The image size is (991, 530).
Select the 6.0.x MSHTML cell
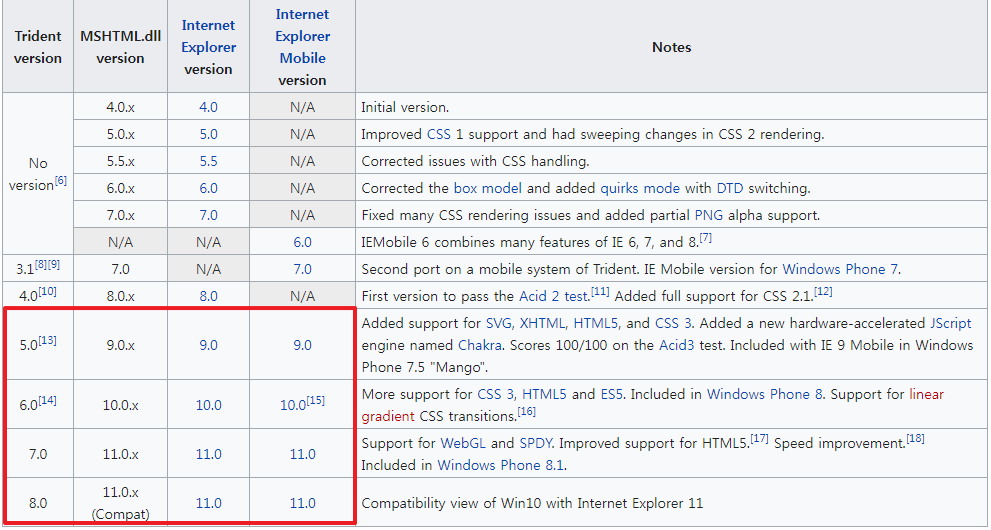point(120,188)
